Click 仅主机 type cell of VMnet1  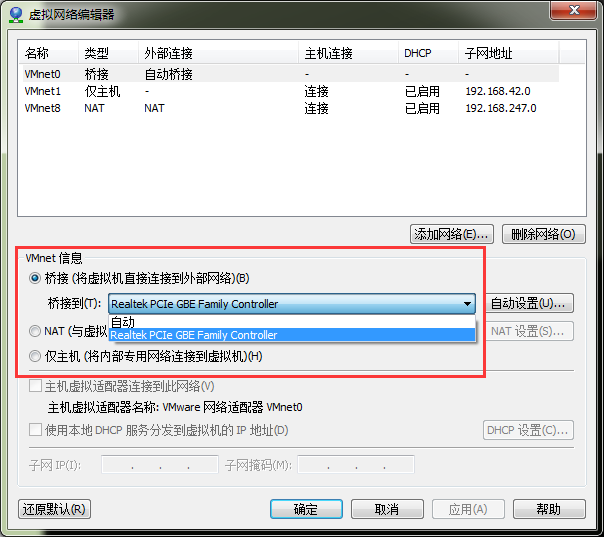(102, 91)
